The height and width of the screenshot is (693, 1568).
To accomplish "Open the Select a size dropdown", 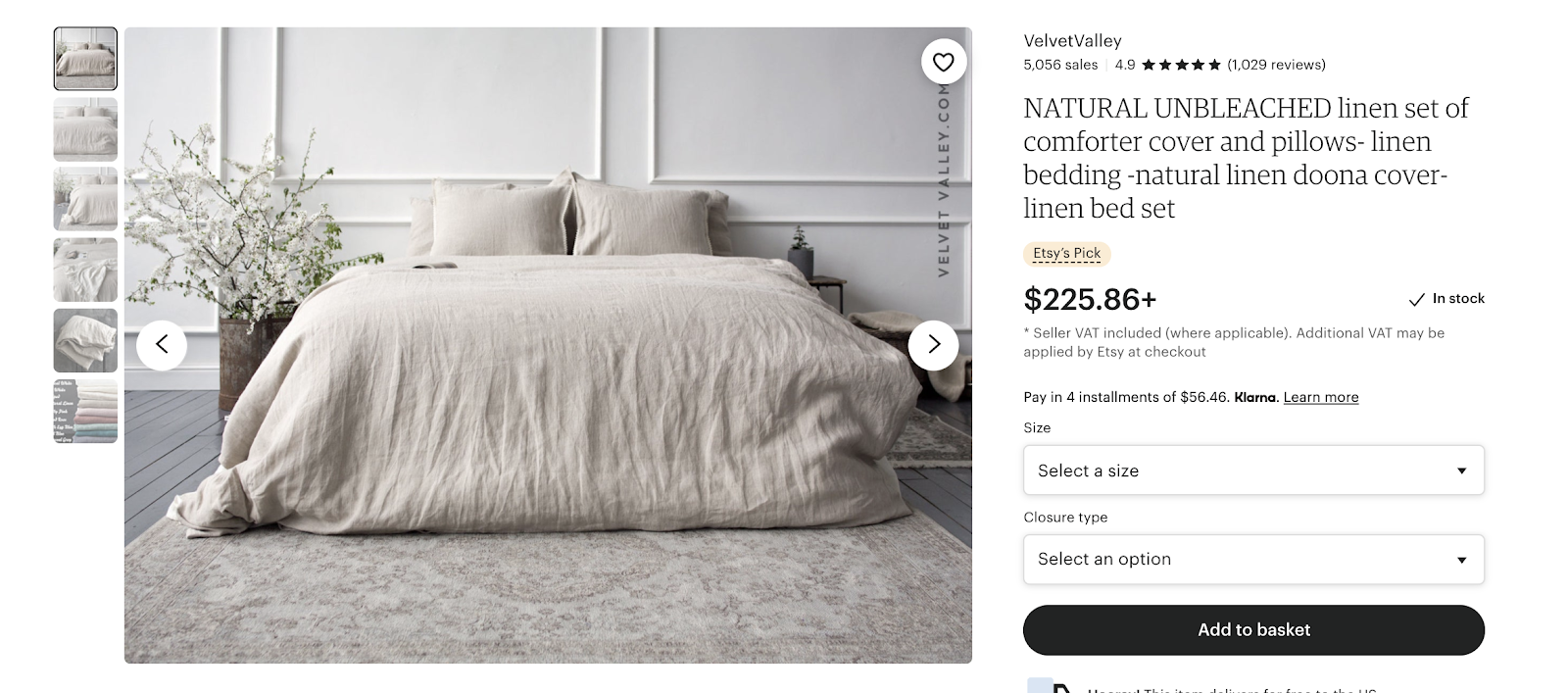I will click(x=1253, y=470).
